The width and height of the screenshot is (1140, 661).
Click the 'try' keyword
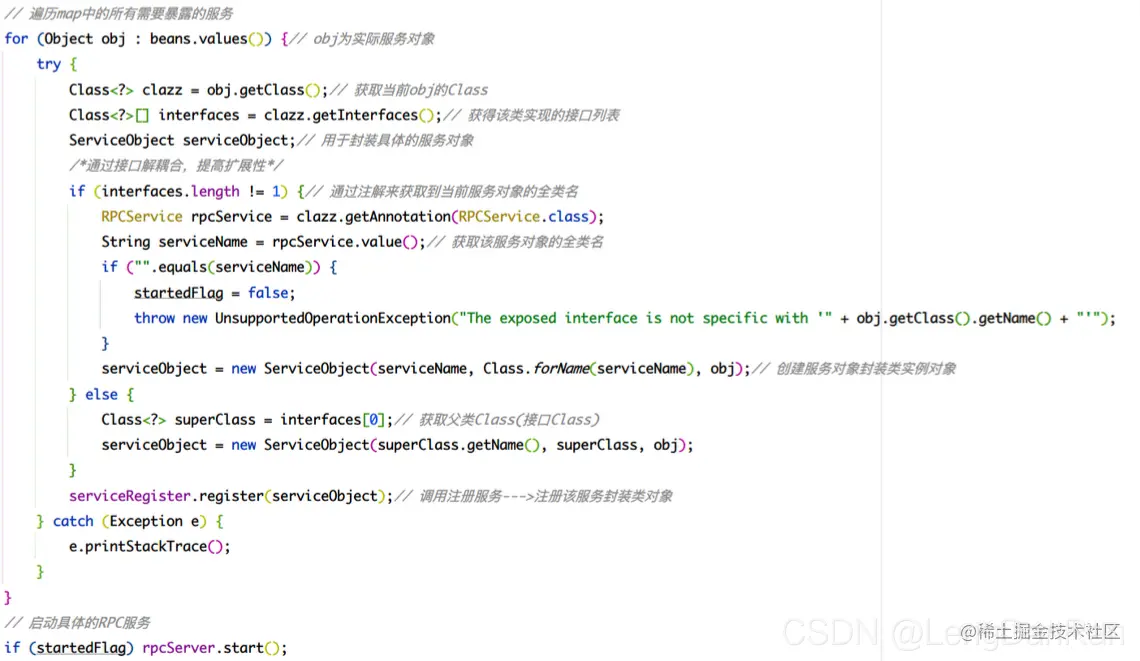(x=49, y=64)
